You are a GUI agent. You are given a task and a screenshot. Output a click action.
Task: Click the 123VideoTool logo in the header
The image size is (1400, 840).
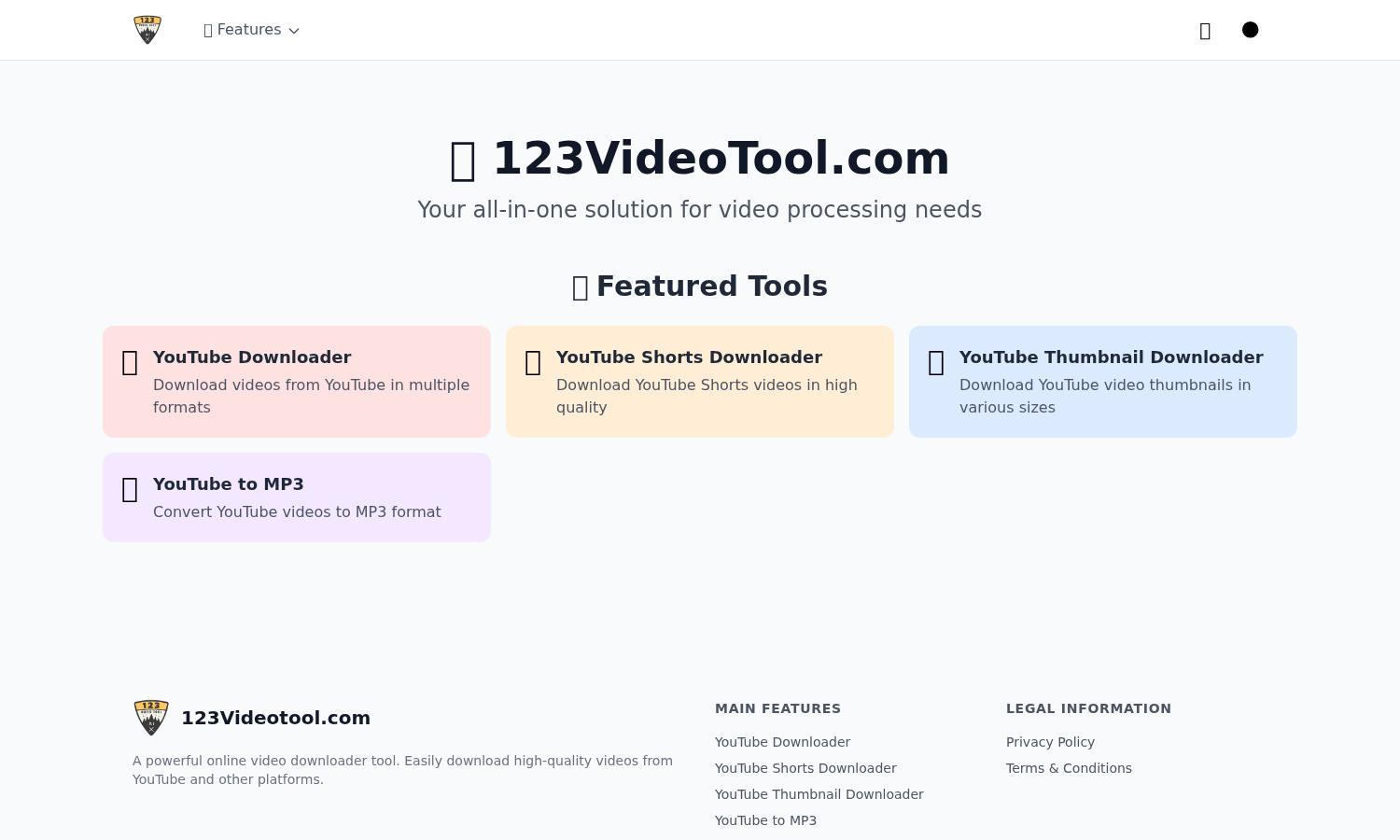tap(147, 30)
